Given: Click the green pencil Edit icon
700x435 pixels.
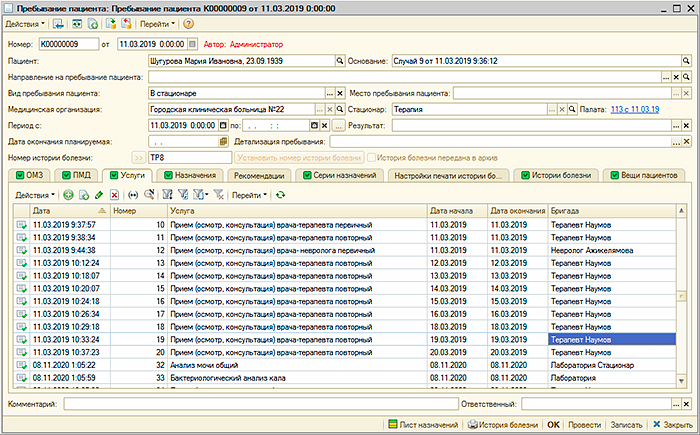Looking at the screenshot, I should tap(99, 194).
